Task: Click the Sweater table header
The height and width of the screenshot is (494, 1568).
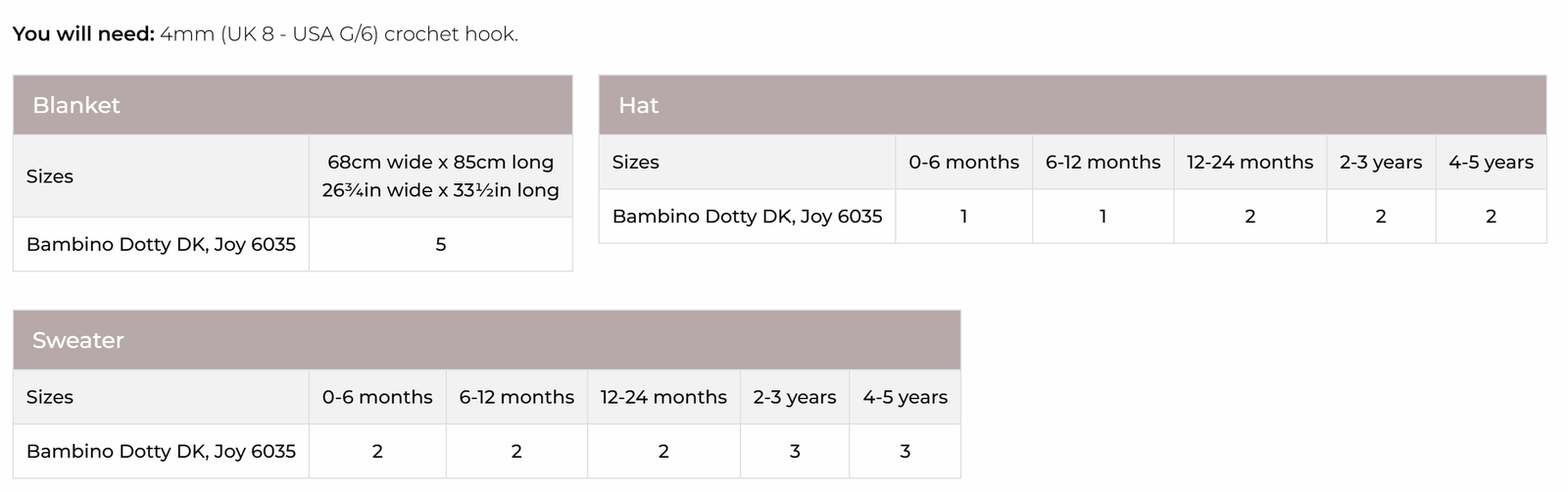Action: pyautogui.click(x=78, y=340)
